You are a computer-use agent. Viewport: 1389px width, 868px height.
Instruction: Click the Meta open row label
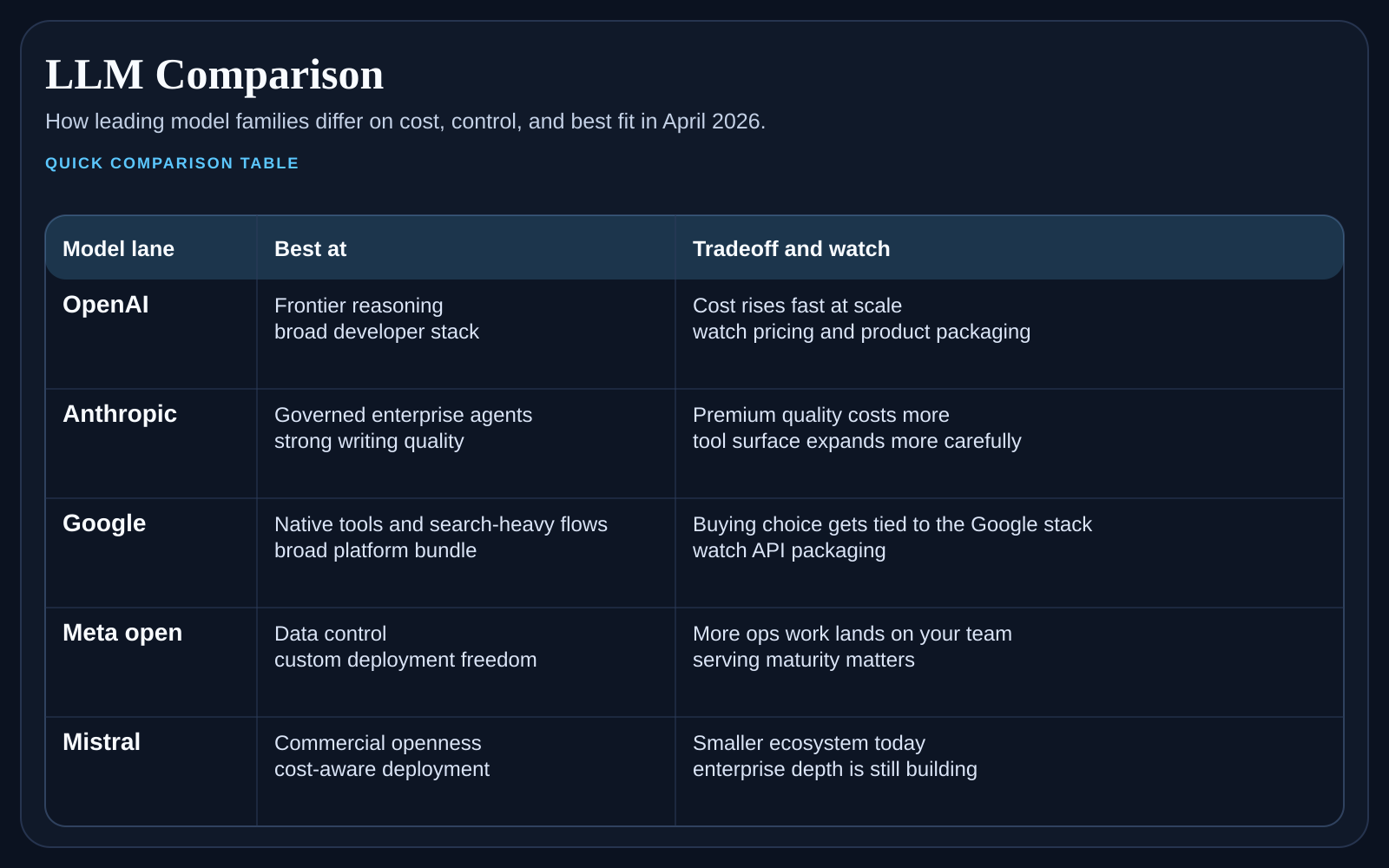[122, 633]
